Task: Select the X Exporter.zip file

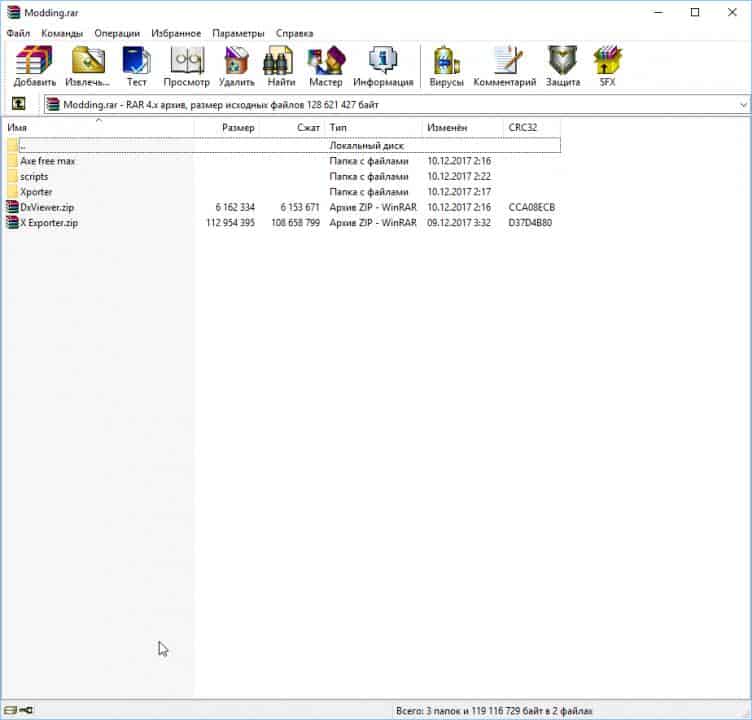Action: tap(49, 223)
